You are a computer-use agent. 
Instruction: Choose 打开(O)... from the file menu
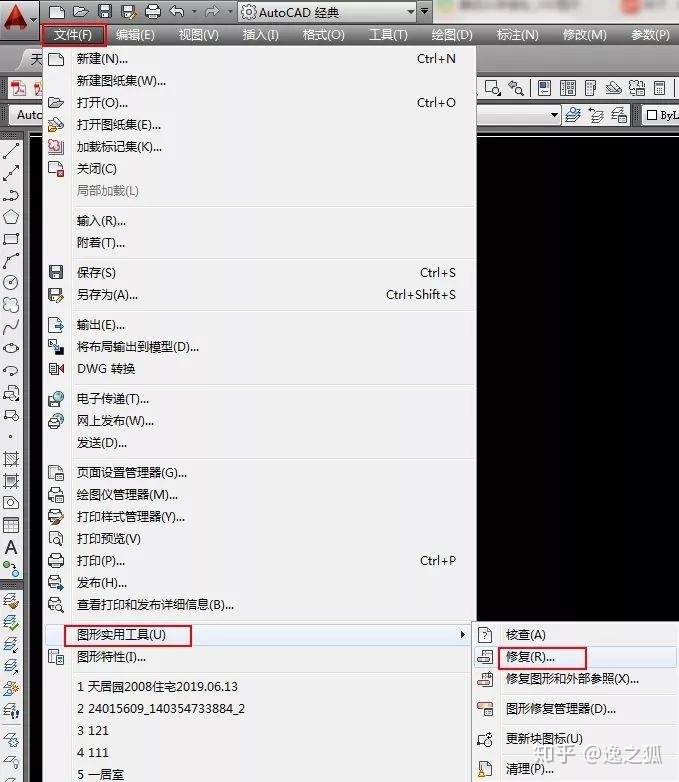tap(259, 103)
